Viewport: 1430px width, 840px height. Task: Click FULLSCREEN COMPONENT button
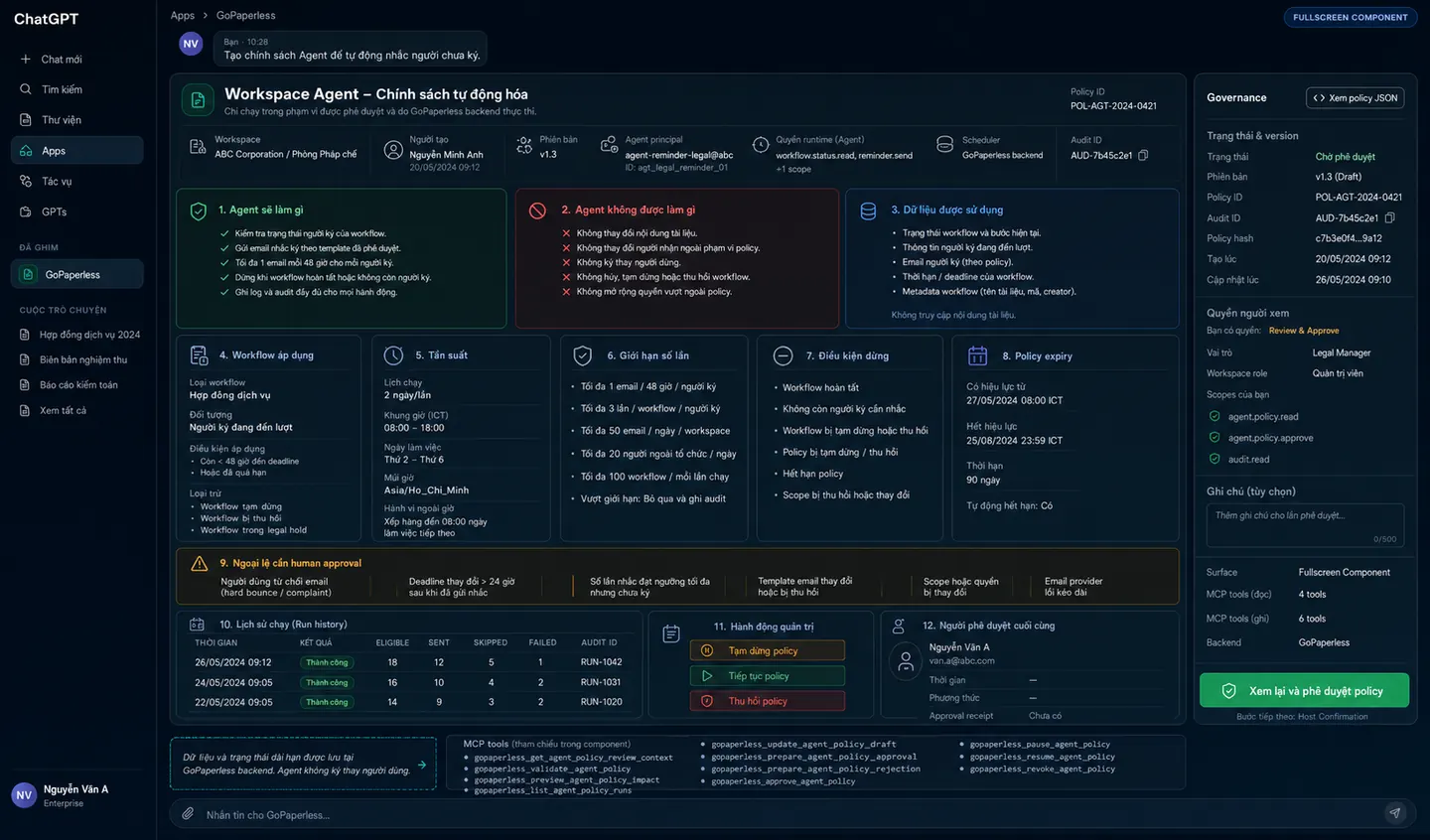coord(1350,17)
